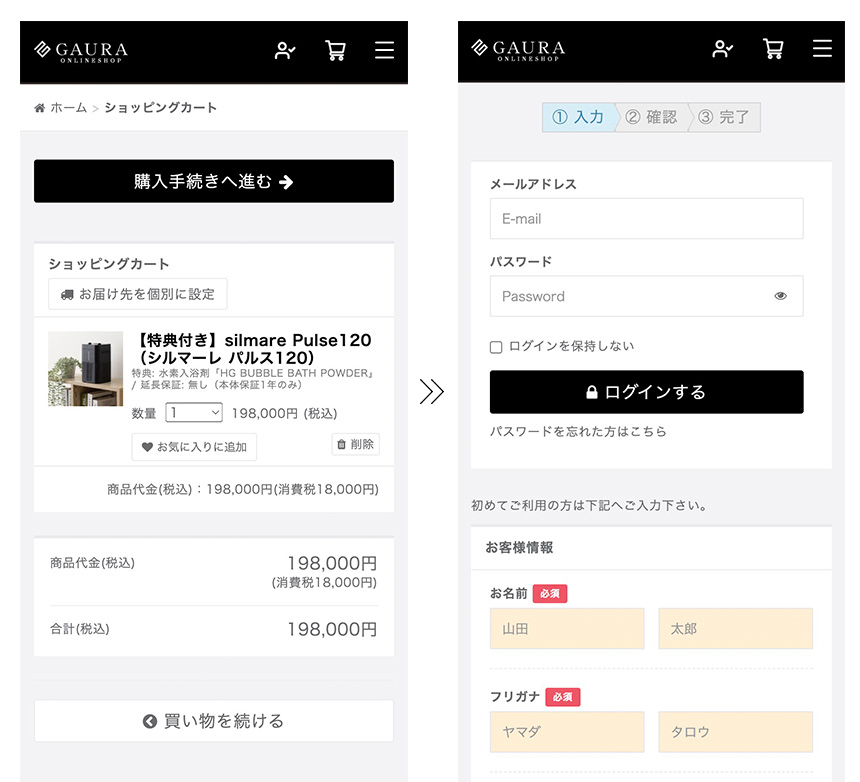Focus the 山田 last name field
Image resolution: width=860 pixels, height=782 pixels.
click(x=567, y=628)
